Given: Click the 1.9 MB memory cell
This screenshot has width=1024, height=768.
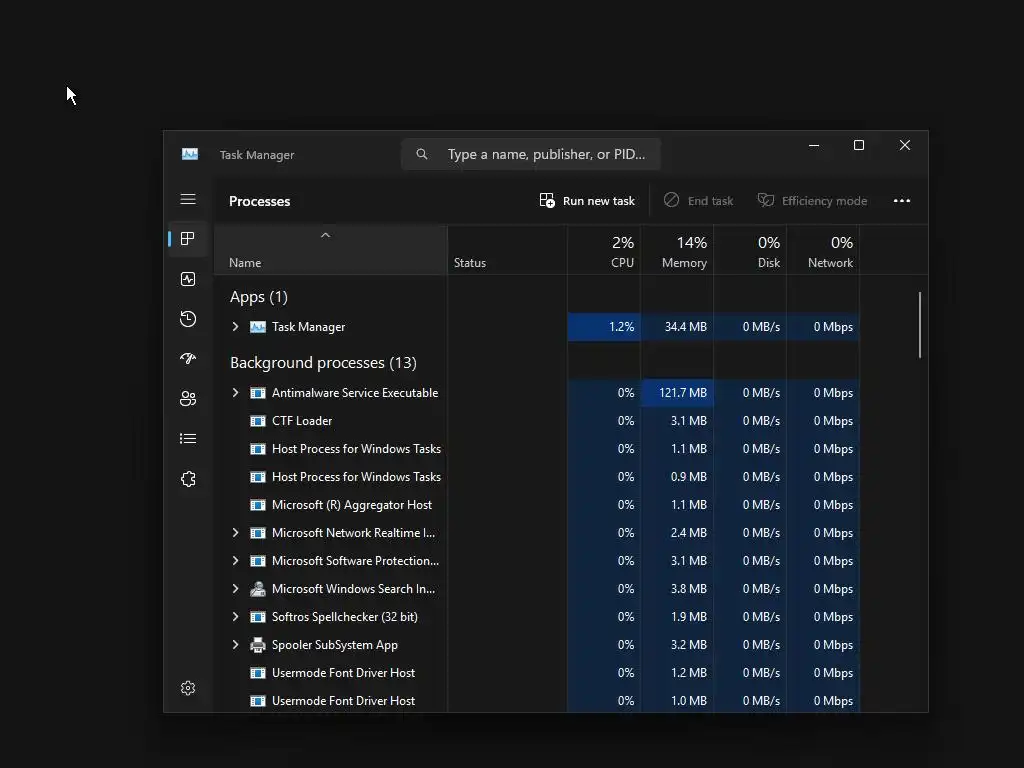Looking at the screenshot, I should tap(677, 617).
